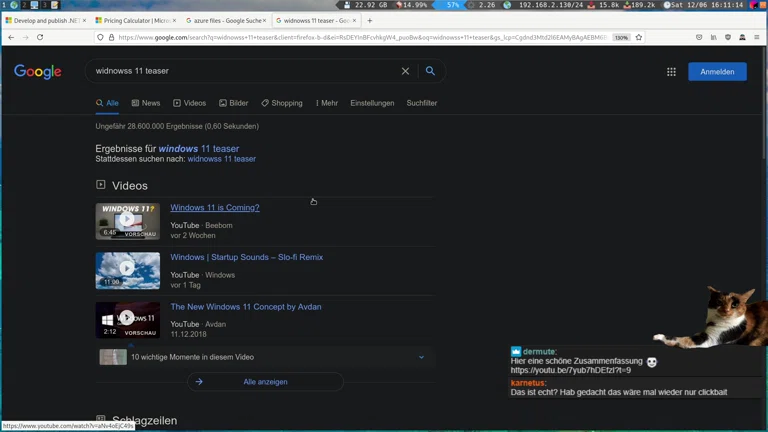Click the Google logo
This screenshot has height=432, width=768.
tap(38, 72)
